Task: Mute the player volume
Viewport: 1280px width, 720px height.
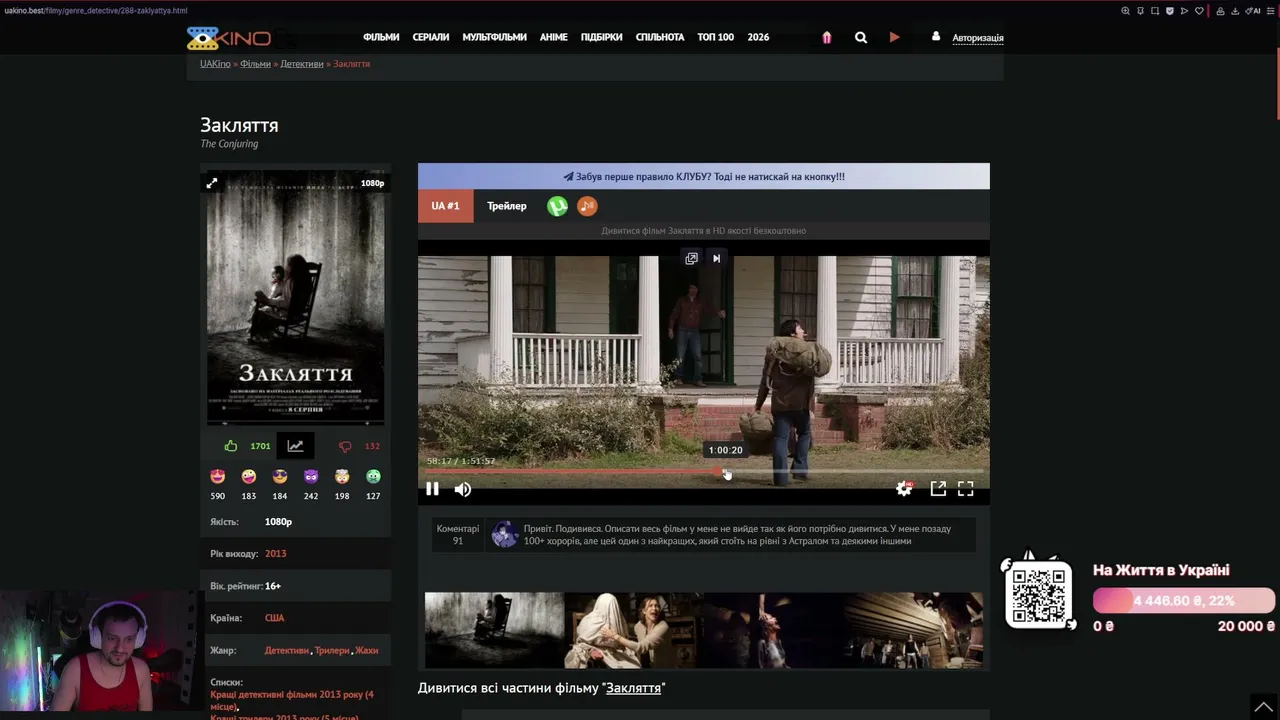Action: click(x=463, y=489)
